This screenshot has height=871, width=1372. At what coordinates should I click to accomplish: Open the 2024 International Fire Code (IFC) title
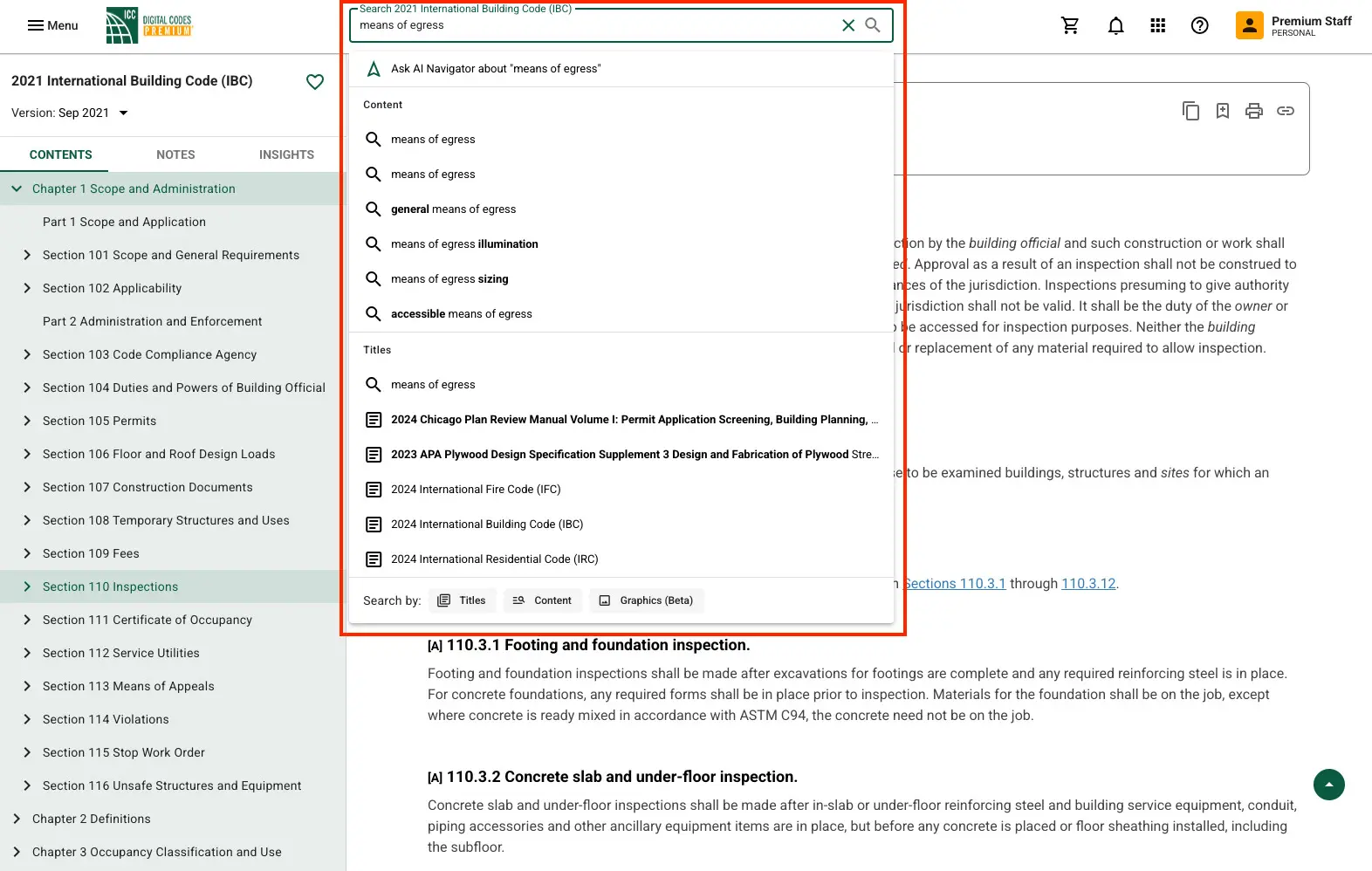621,490
